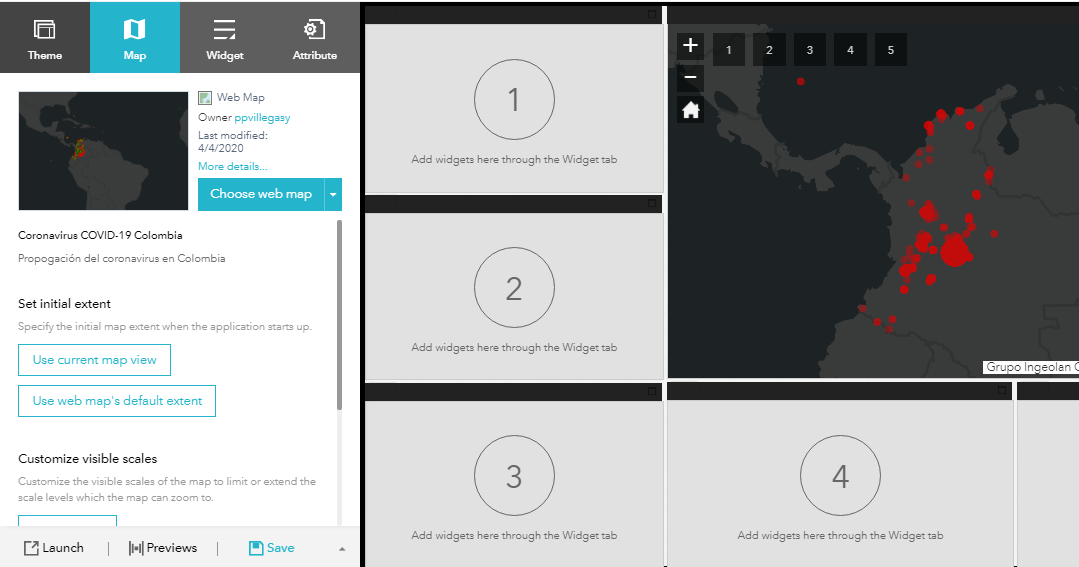
Task: Add widget to circle placeholder 1
Action: coord(514,100)
